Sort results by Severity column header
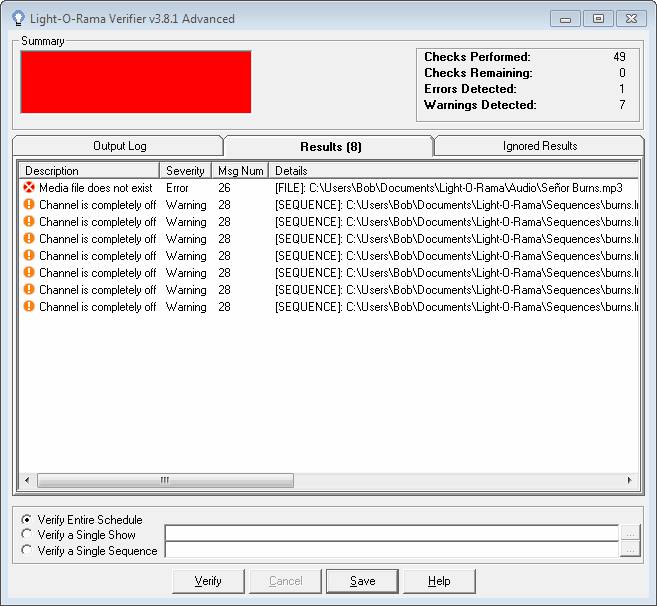 pyautogui.click(x=185, y=171)
